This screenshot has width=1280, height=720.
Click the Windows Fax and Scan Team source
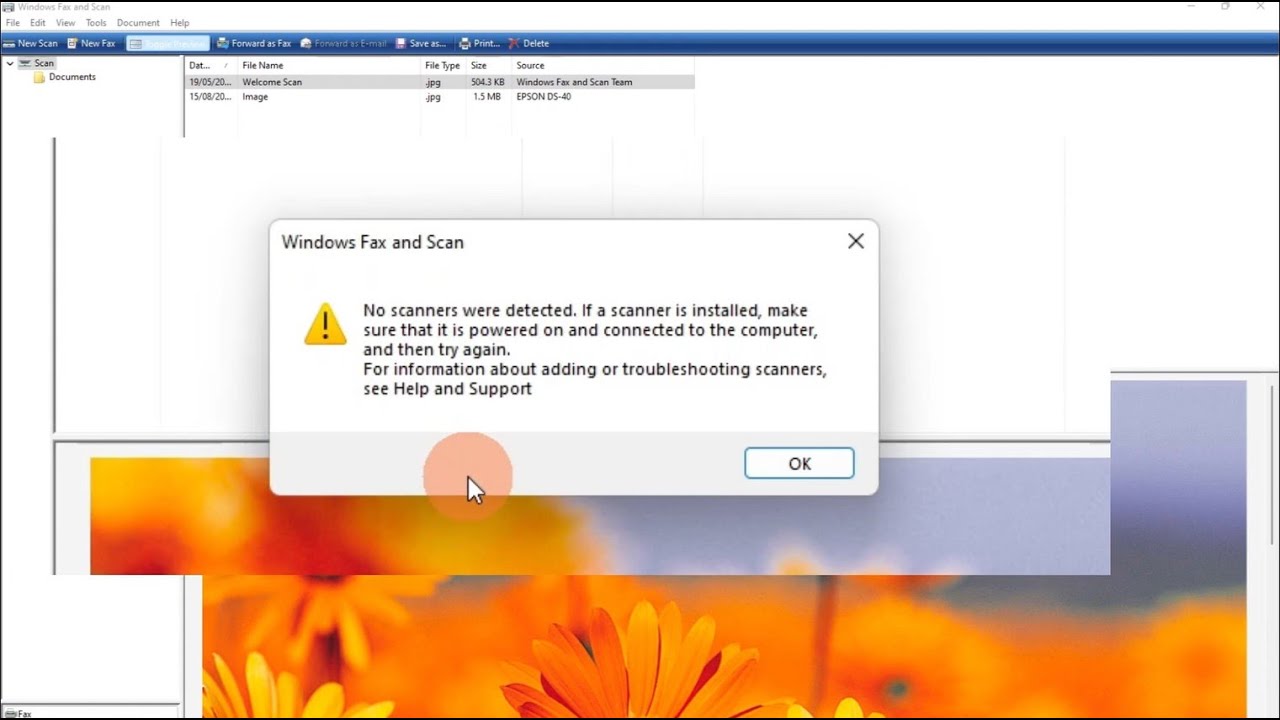[x=574, y=82]
